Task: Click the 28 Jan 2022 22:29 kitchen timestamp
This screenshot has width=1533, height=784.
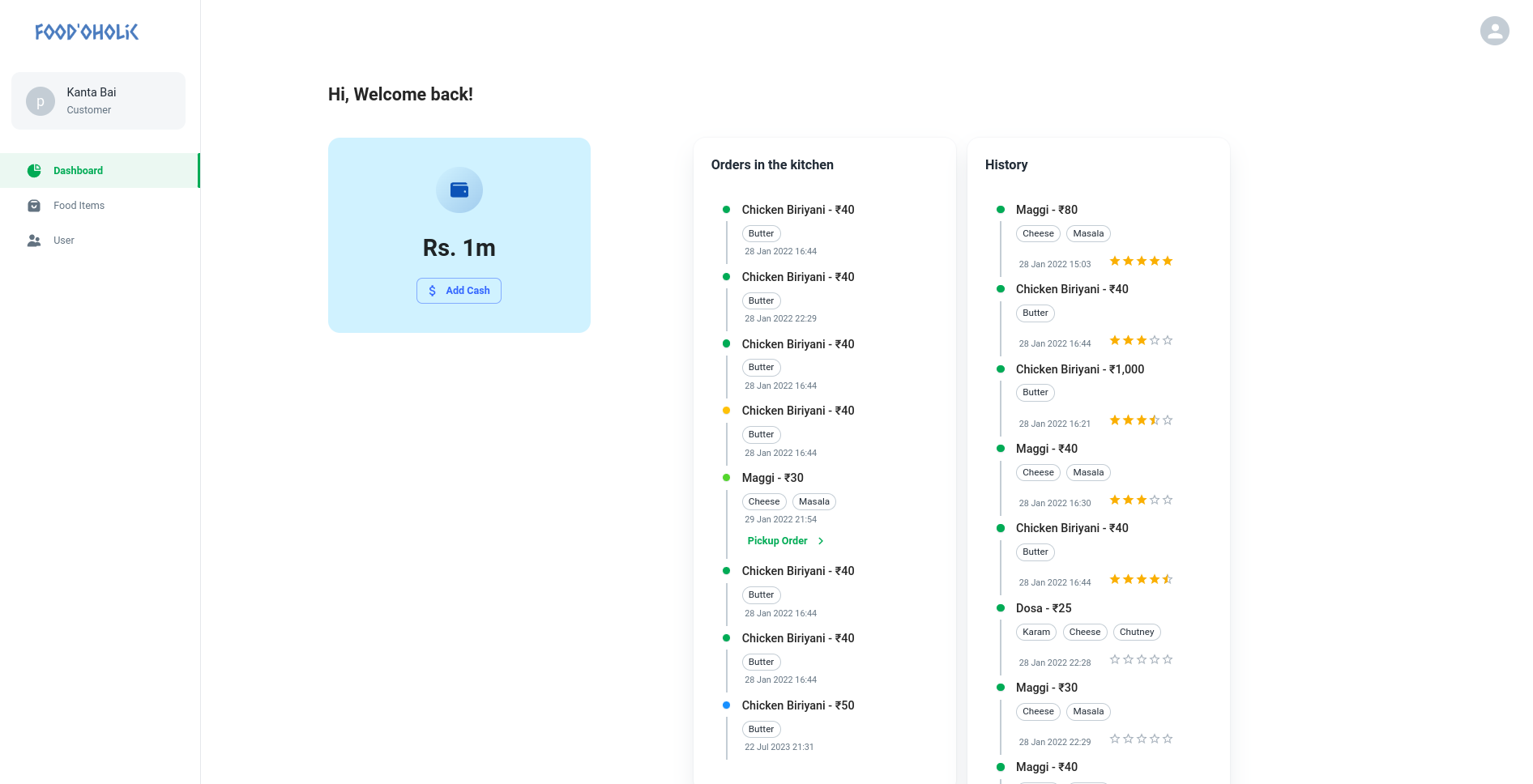Action: click(780, 319)
